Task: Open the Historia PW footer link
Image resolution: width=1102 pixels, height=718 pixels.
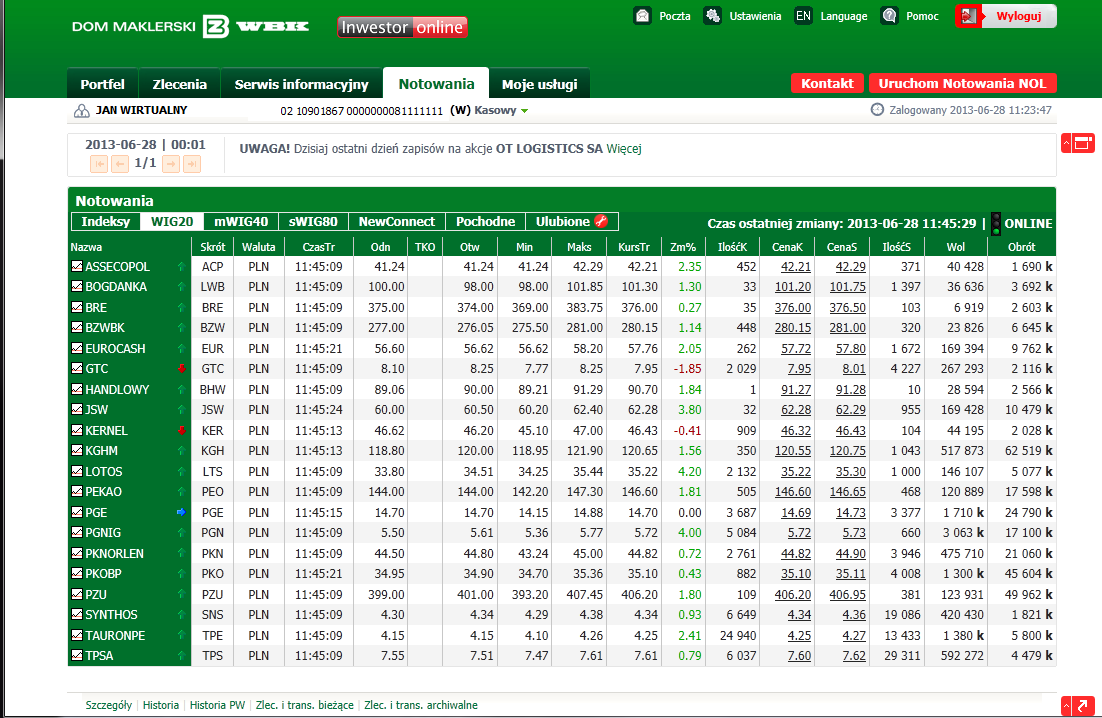Action: 217,705
